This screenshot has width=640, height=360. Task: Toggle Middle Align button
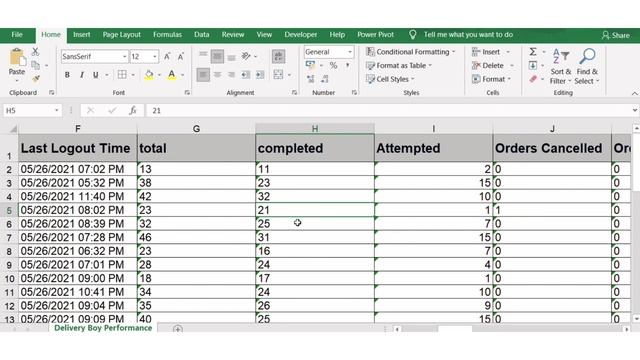point(217,56)
